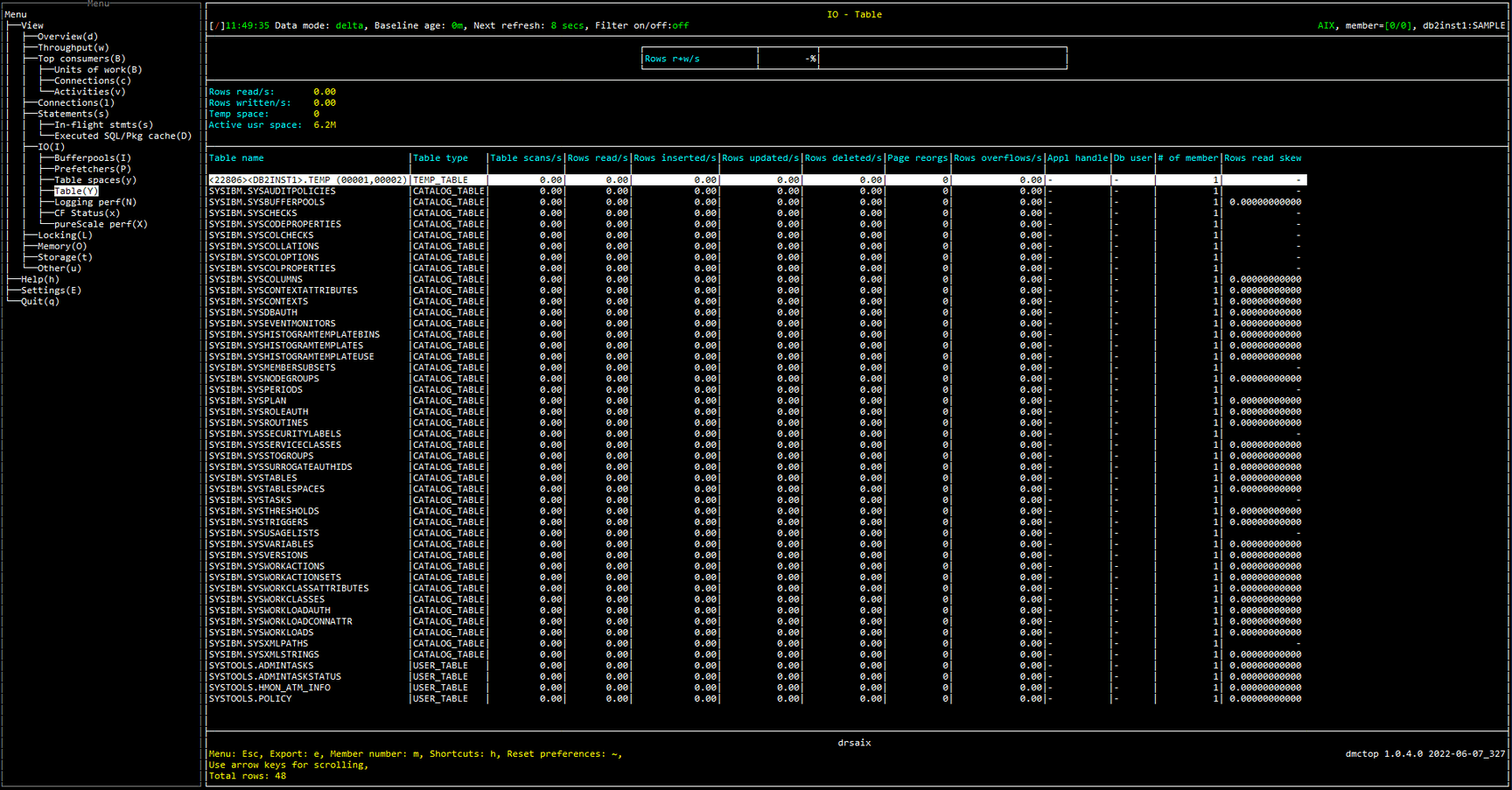Select Table spaces(y) entry
The image size is (1512, 790).
tap(95, 180)
